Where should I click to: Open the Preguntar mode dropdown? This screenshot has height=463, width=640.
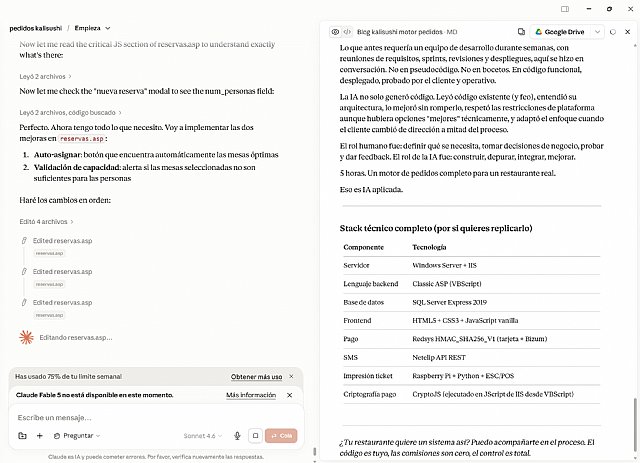click(x=77, y=436)
